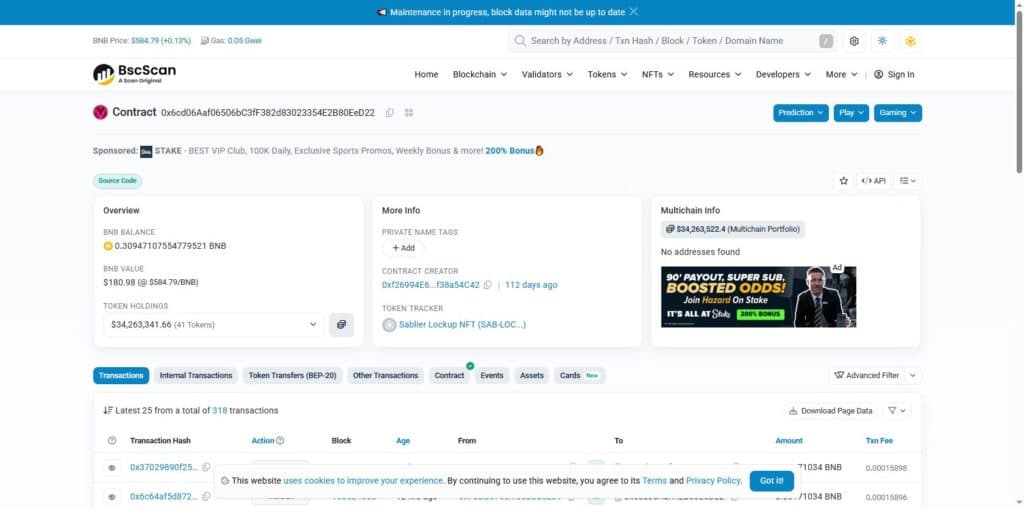Open the Terms link in cookie notice

coord(654,481)
